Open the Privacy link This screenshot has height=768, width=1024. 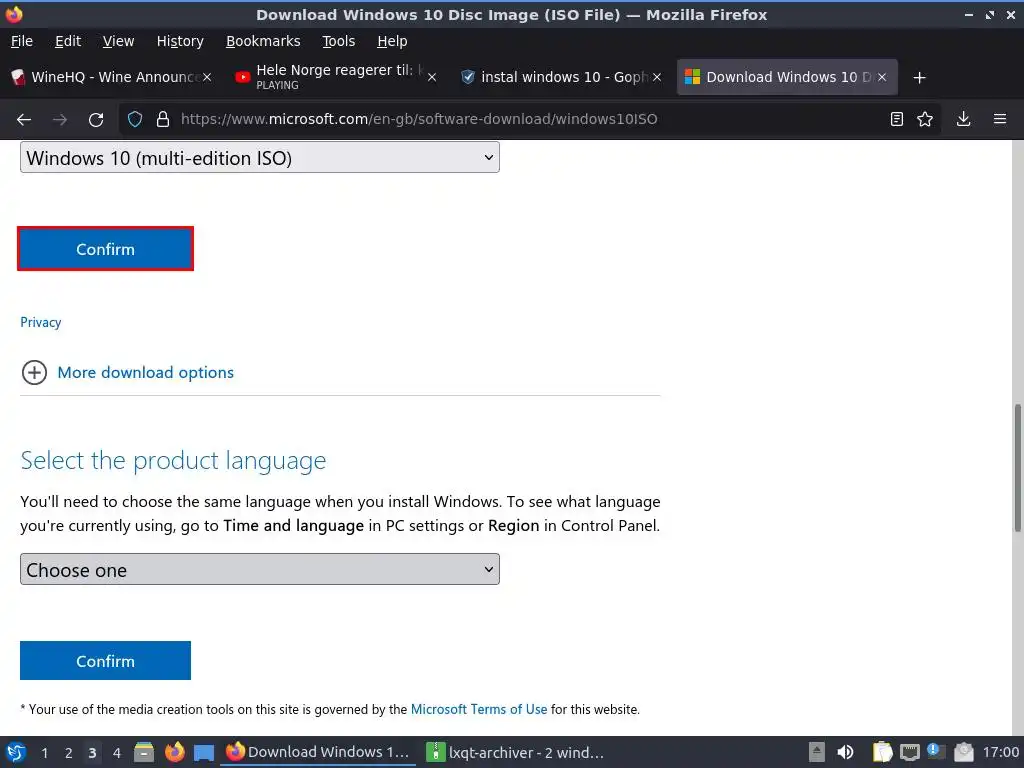[x=40, y=322]
